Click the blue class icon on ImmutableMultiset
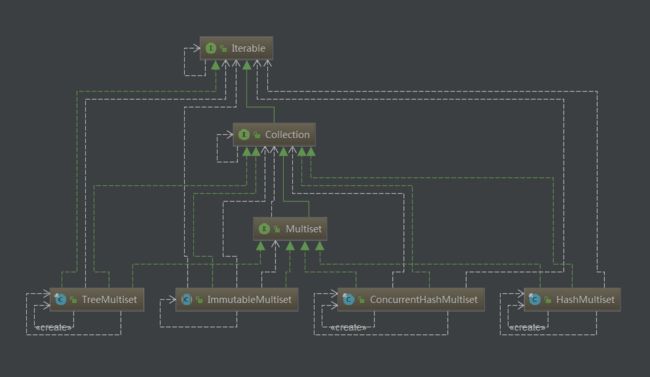 tap(187, 299)
